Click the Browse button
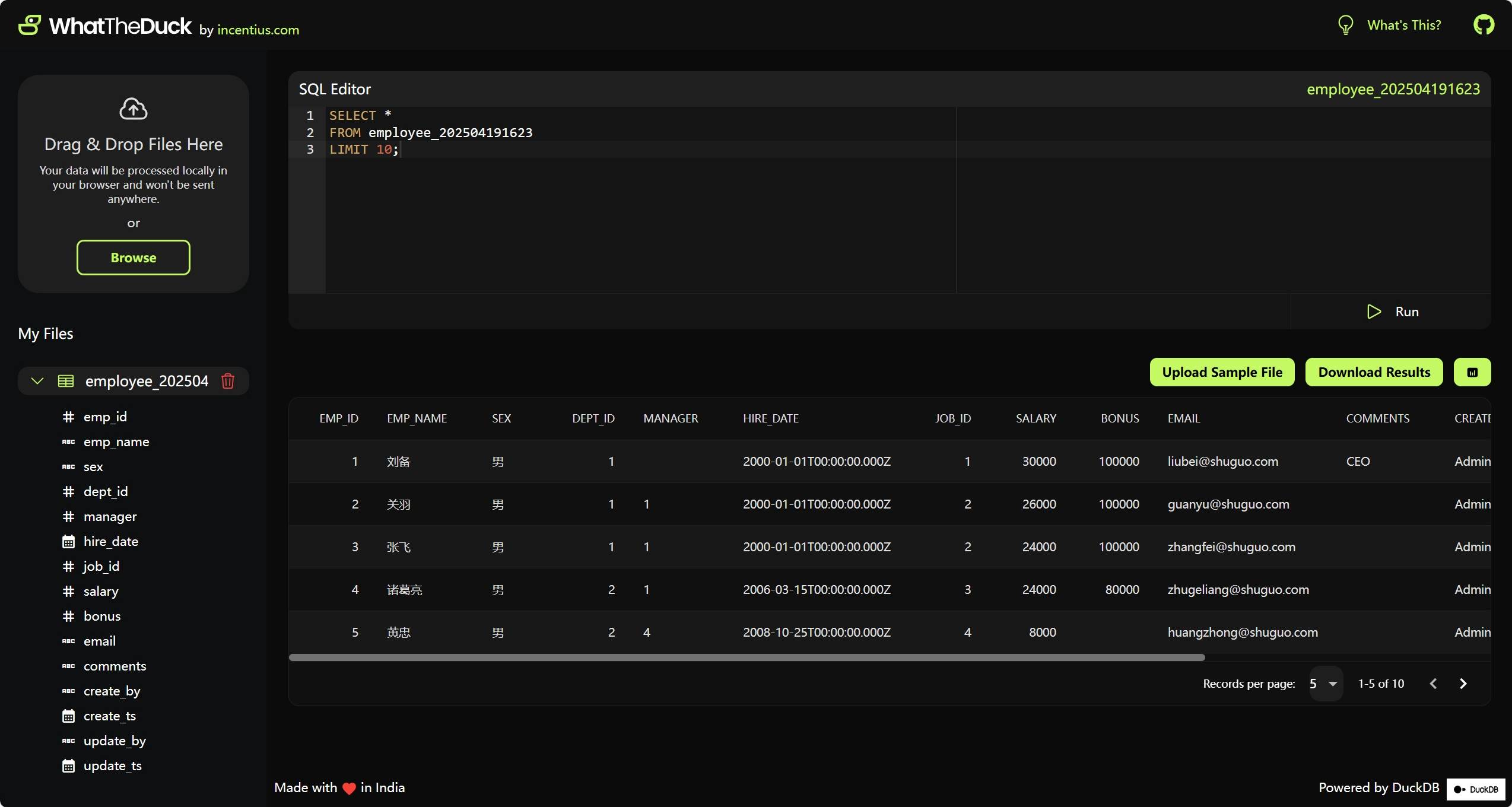This screenshot has width=1512, height=807. coord(134,258)
